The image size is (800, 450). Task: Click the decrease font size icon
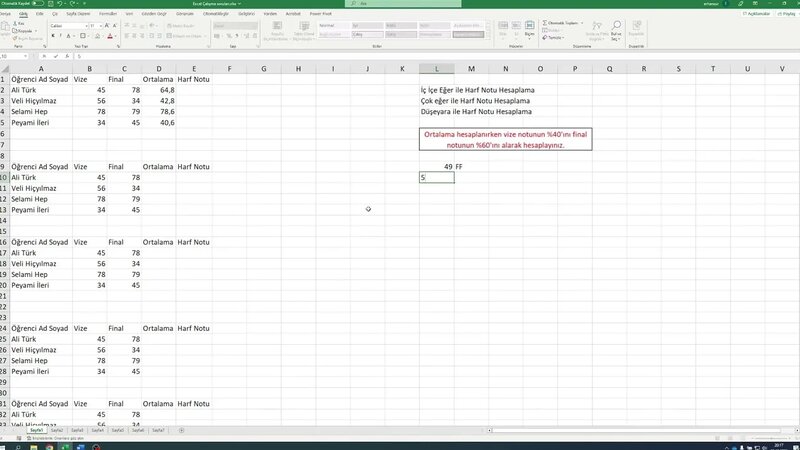pyautogui.click(x=115, y=26)
